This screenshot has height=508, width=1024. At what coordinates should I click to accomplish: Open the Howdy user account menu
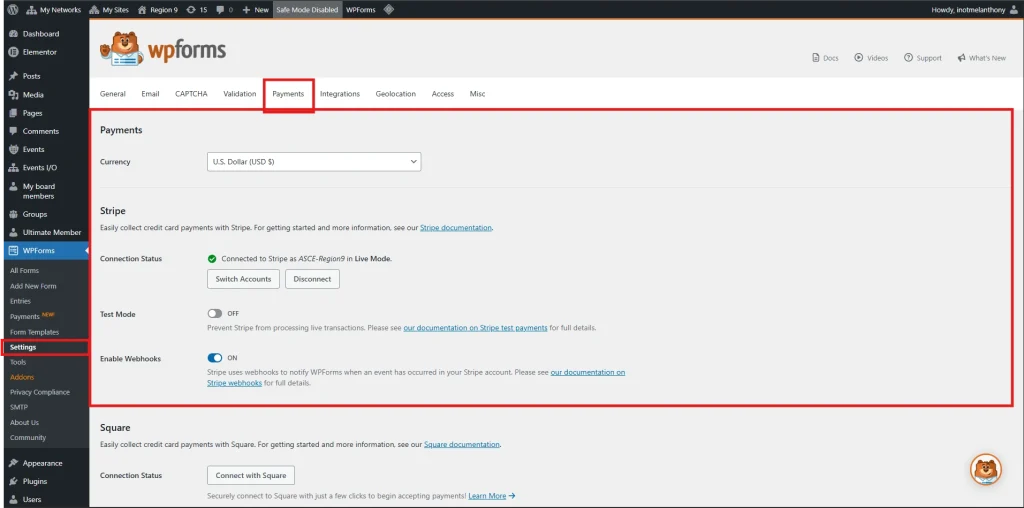972,10
